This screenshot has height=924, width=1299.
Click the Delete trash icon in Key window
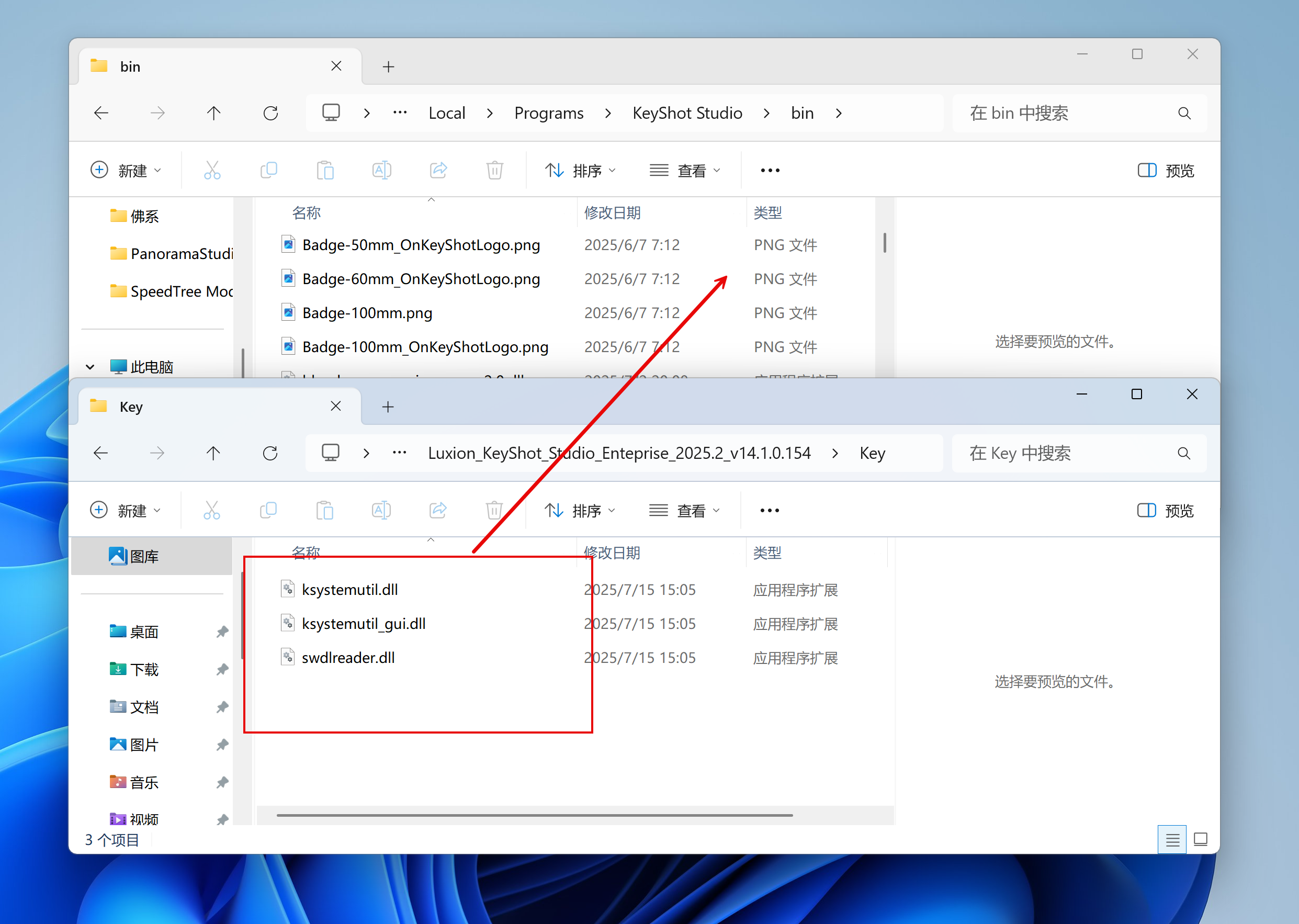494,510
